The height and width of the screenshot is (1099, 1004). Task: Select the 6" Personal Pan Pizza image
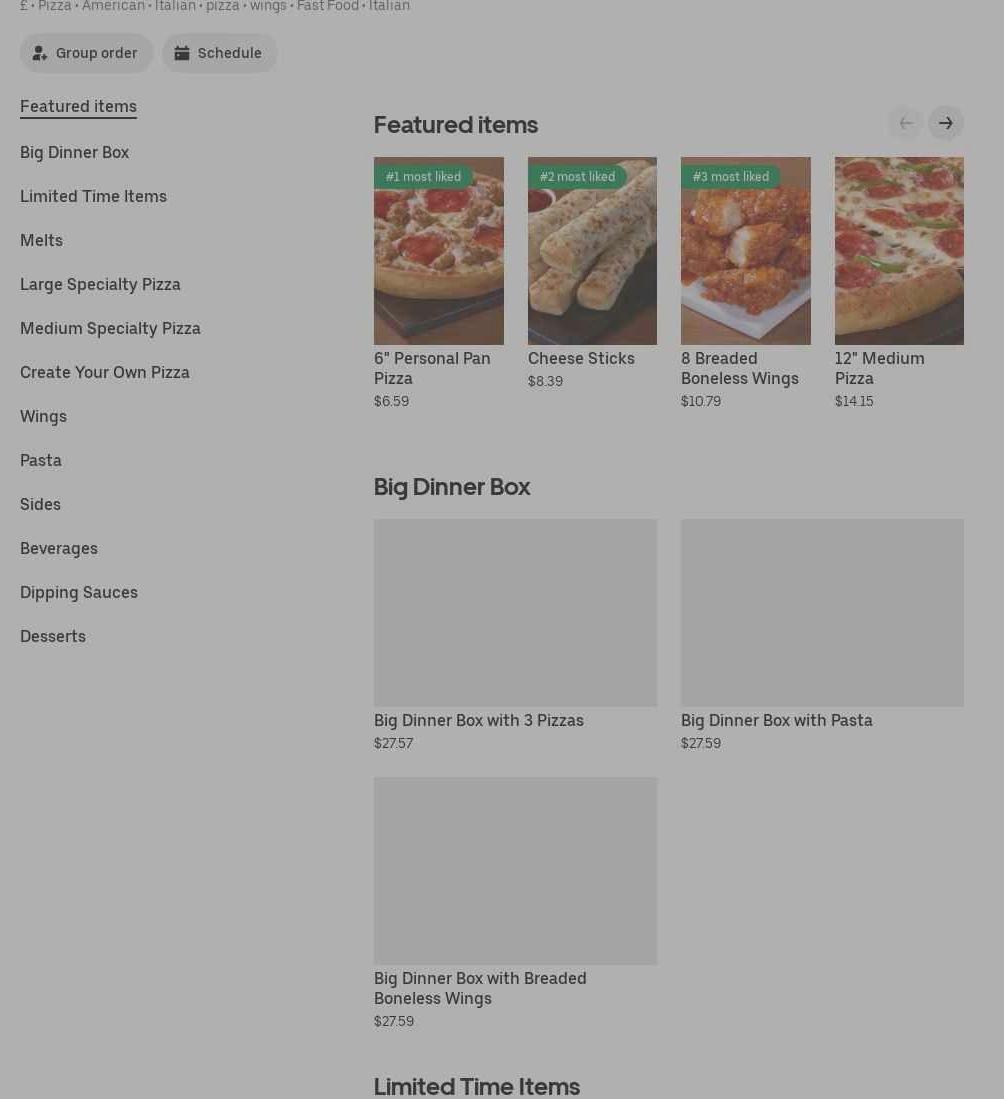(x=438, y=251)
